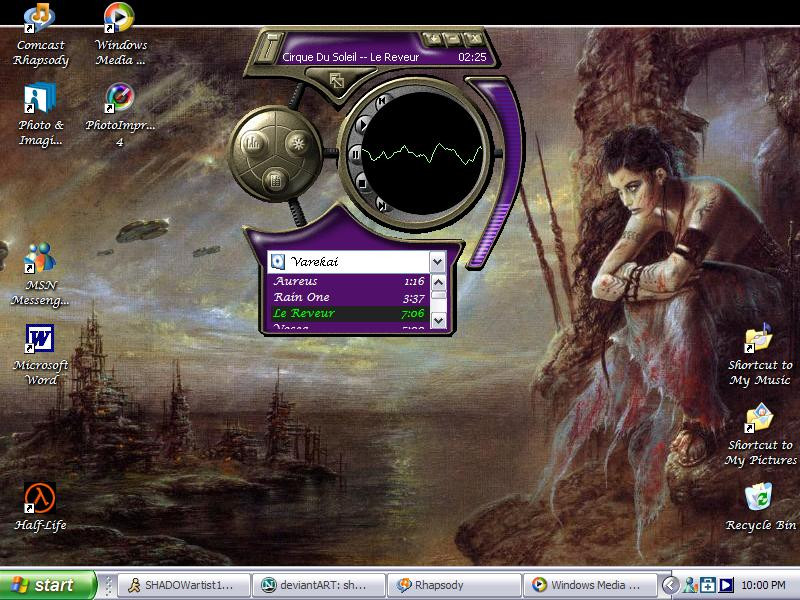Click the playlist scrollbar thumb
Screen dimensions: 800x600
pyautogui.click(x=438, y=294)
